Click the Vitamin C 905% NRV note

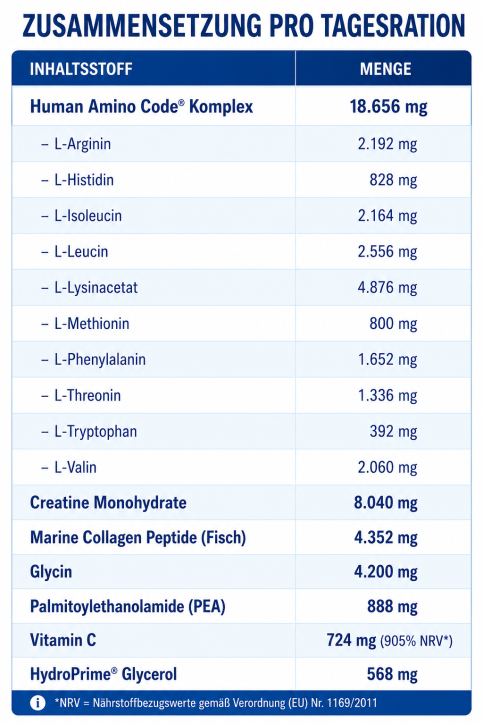(x=416, y=641)
